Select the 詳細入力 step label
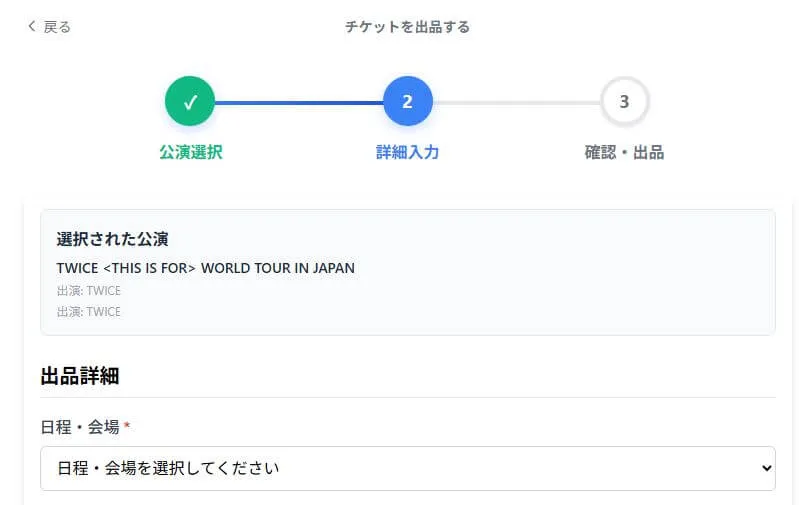Viewport: 799px width, 505px height. [x=407, y=153]
